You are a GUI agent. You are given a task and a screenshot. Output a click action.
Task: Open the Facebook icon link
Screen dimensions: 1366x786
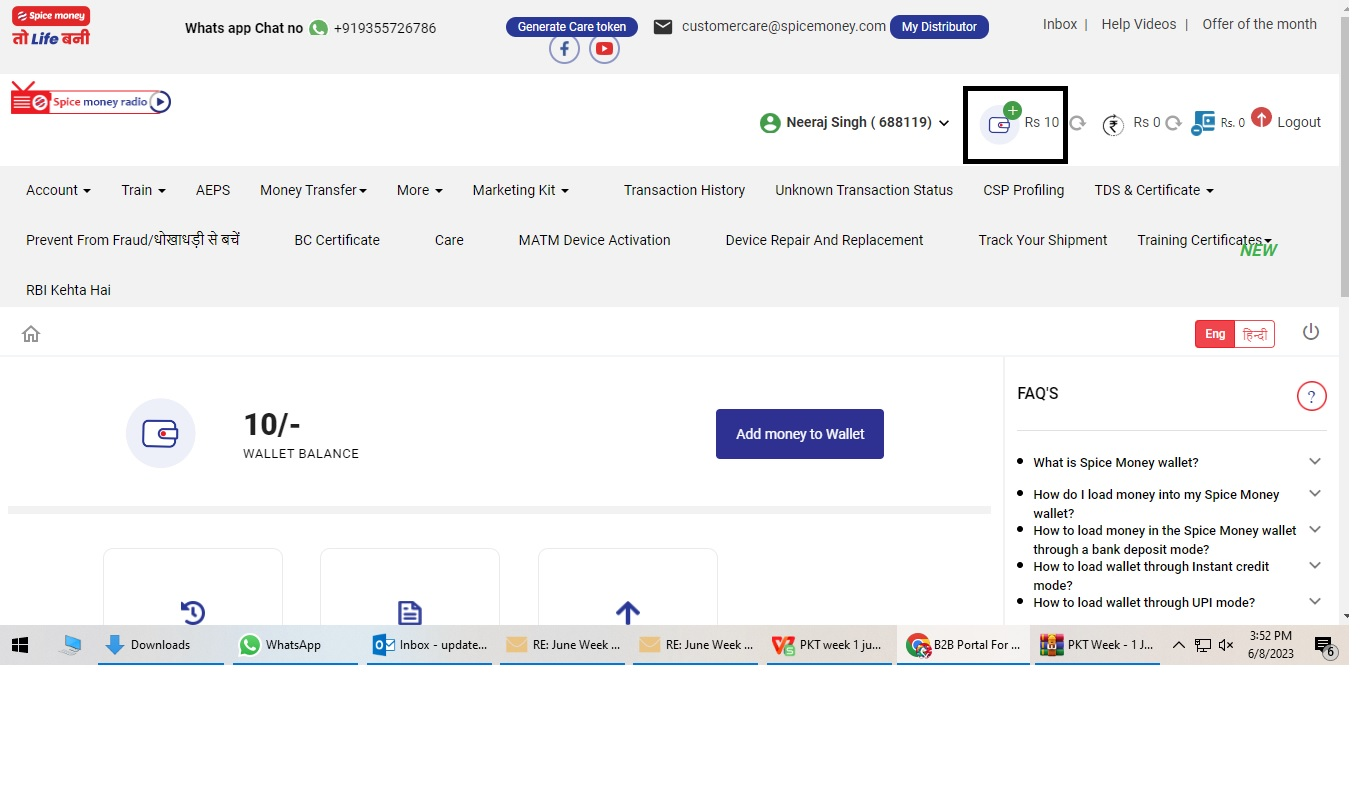click(564, 48)
